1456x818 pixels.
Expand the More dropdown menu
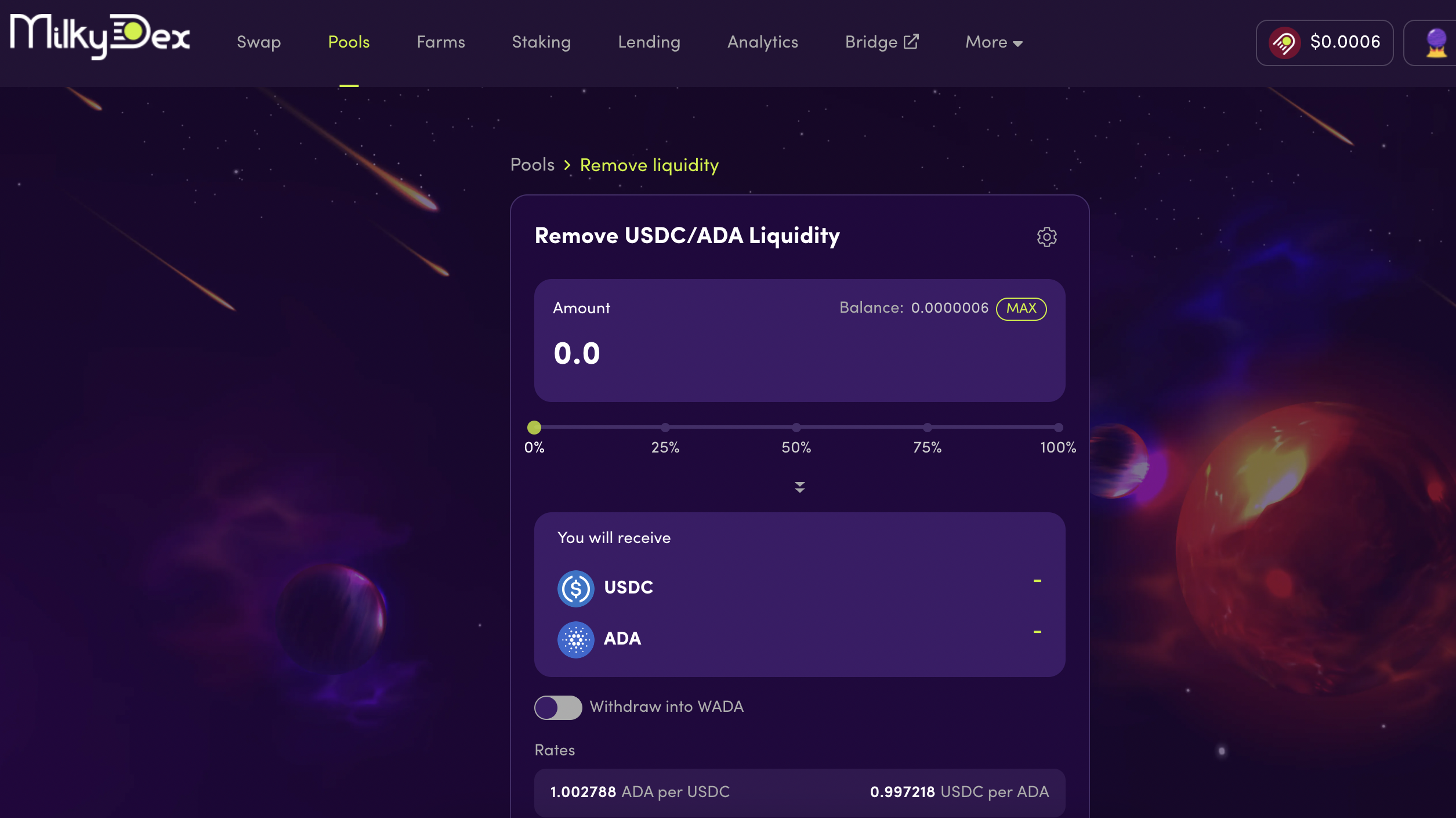point(994,42)
